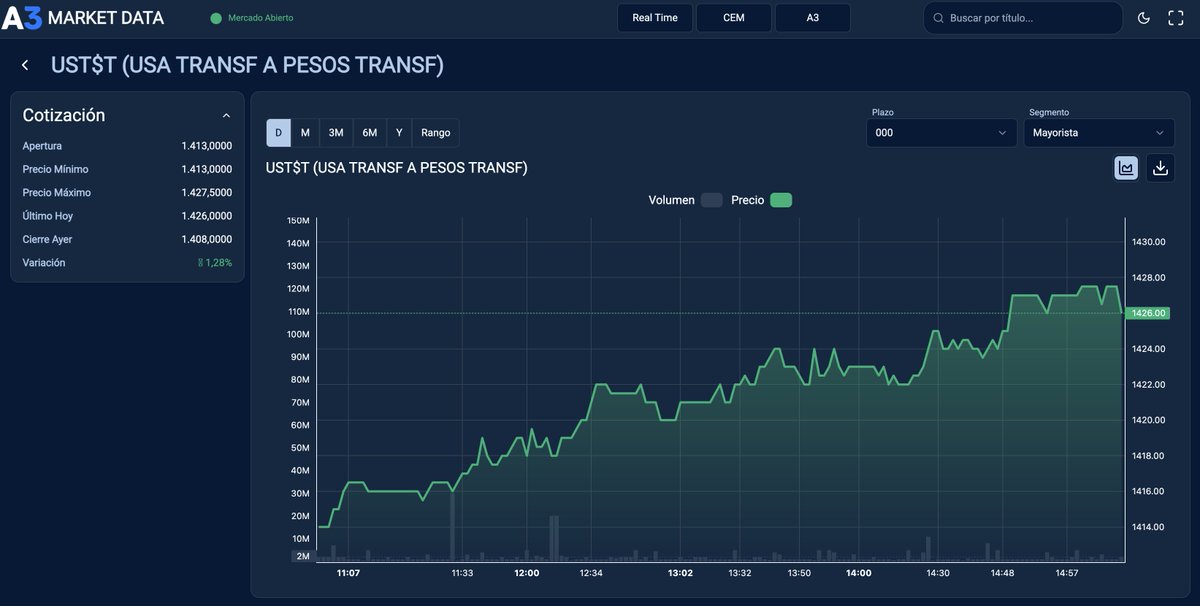
Task: Switch chart type with the chart icon
Action: tap(1126, 168)
